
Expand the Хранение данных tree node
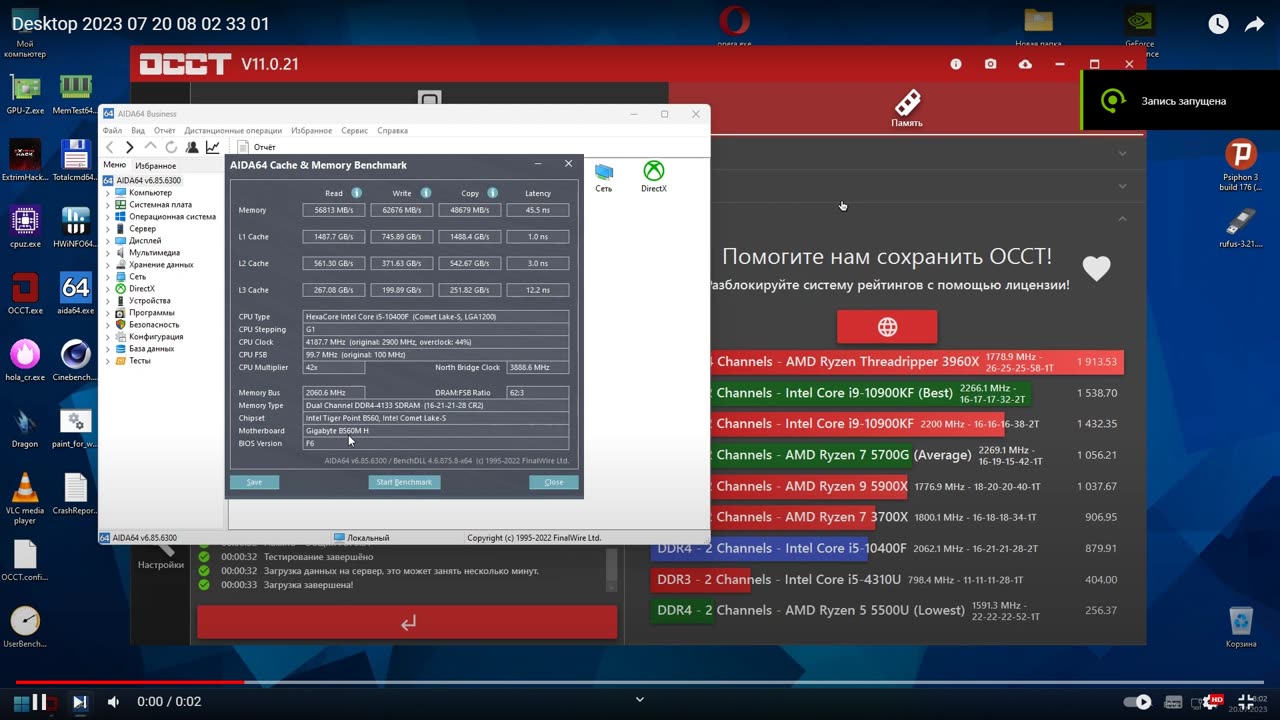pos(108,265)
